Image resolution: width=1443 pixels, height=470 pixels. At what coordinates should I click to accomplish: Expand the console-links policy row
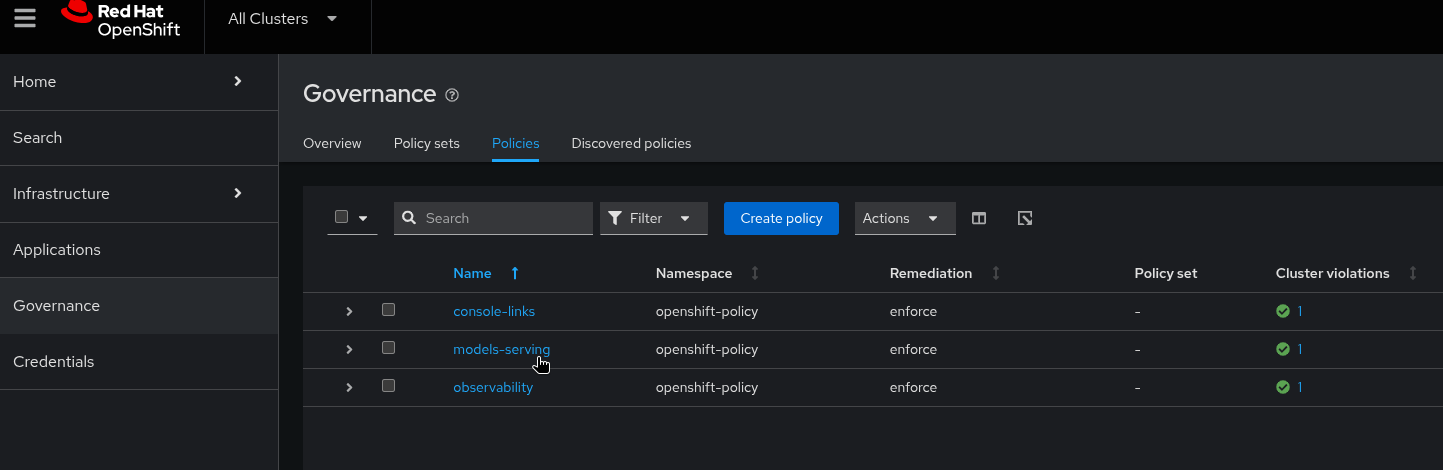coord(349,311)
